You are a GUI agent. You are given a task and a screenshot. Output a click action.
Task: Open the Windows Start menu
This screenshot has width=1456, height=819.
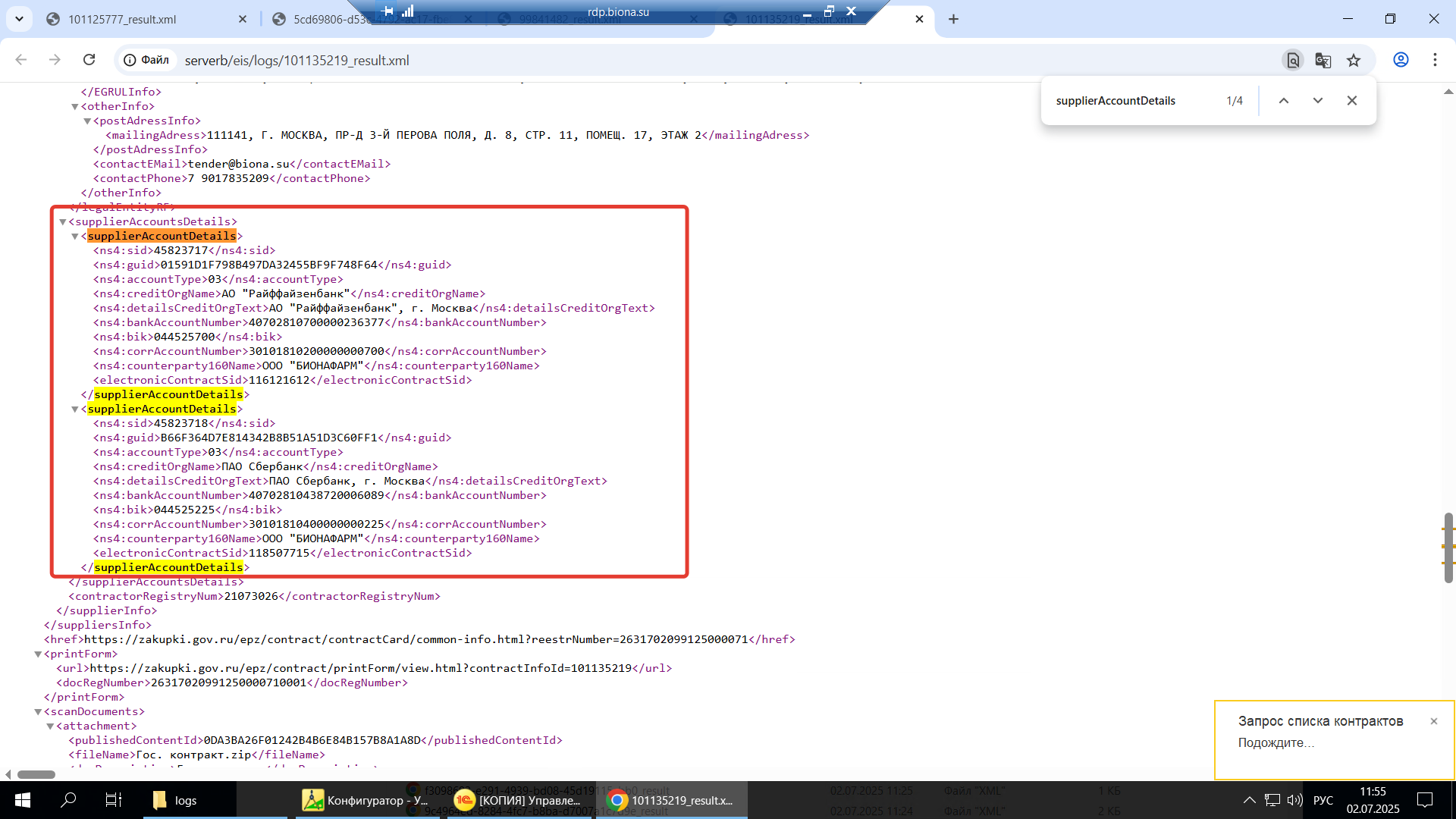point(23,800)
